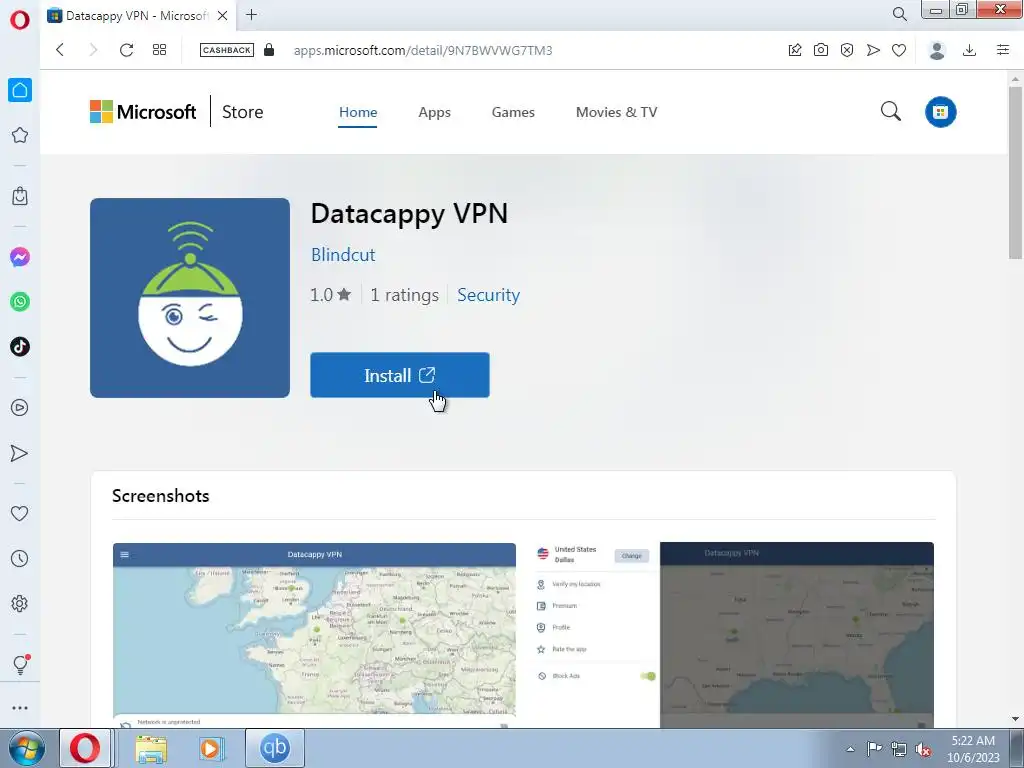Close the Datacappy VPN tab
Image resolution: width=1024 pixels, height=768 pixels.
(223, 15)
